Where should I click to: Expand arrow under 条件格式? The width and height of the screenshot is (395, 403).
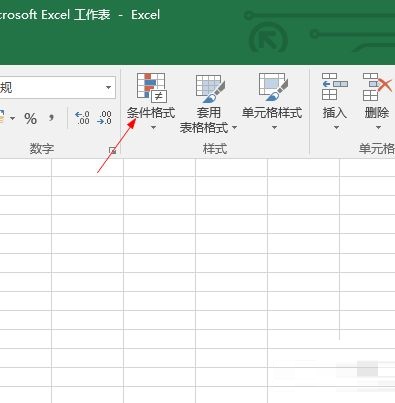(x=153, y=127)
